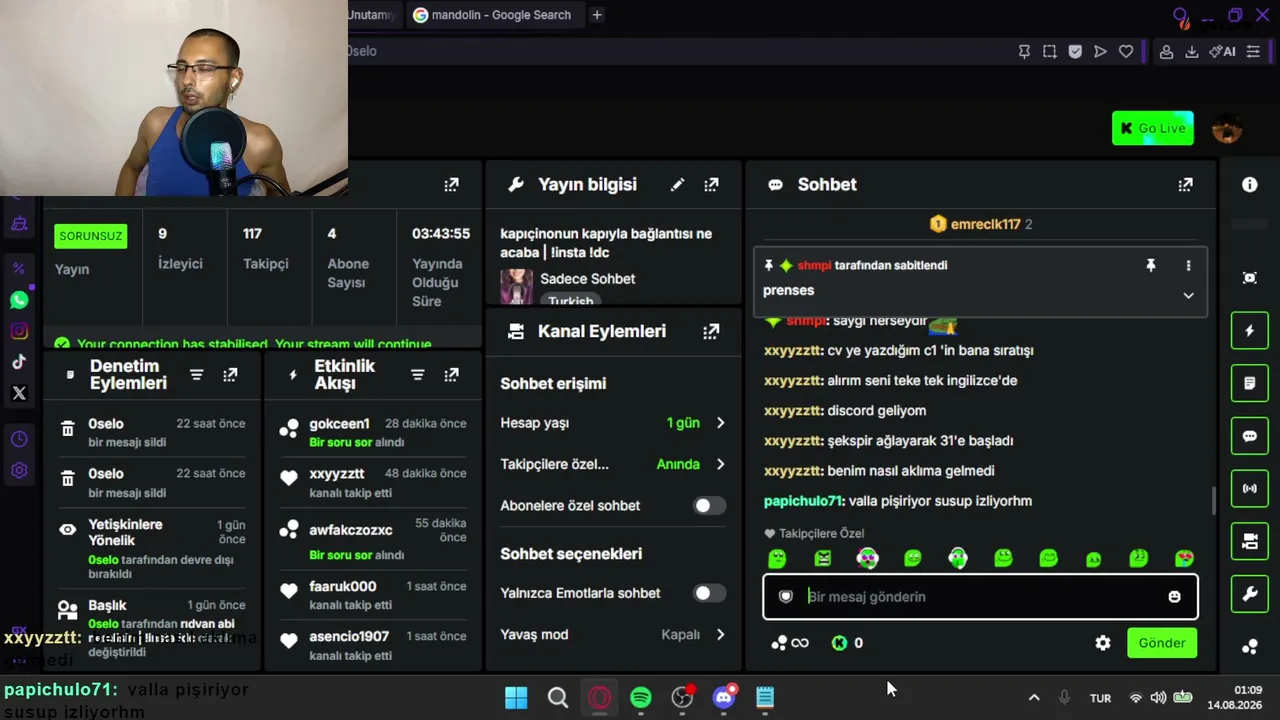This screenshot has height=720, width=1280.
Task: Open the user avatar menu beside Go Live
Action: click(1227, 128)
